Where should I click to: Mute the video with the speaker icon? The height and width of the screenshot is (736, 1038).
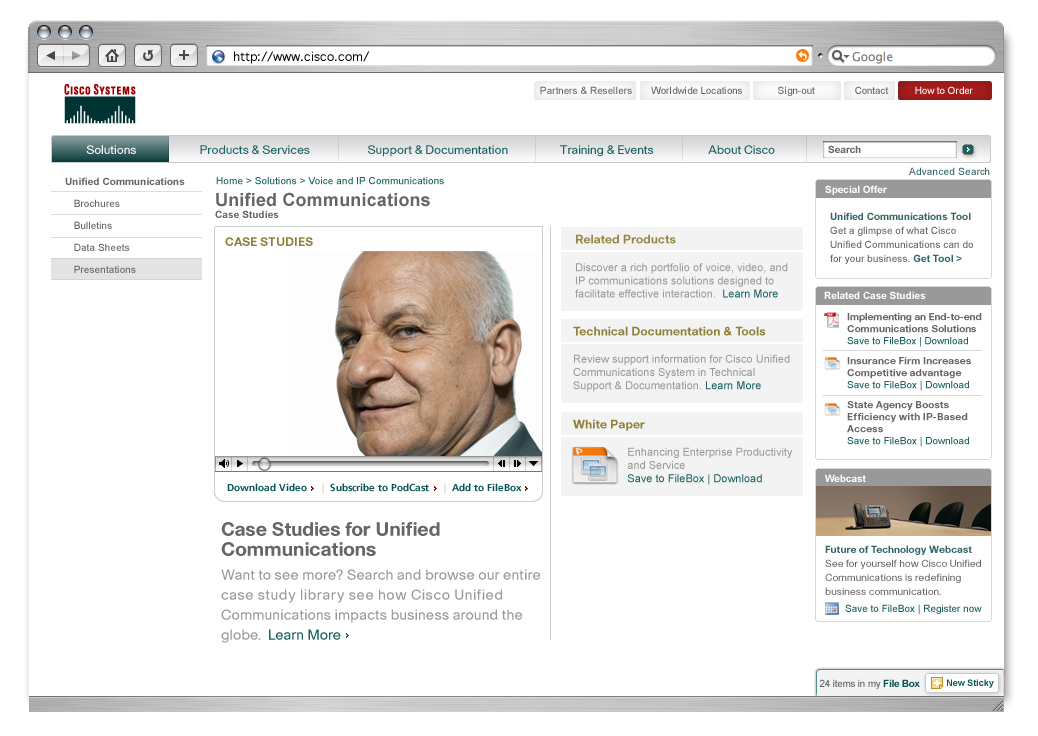tap(224, 463)
